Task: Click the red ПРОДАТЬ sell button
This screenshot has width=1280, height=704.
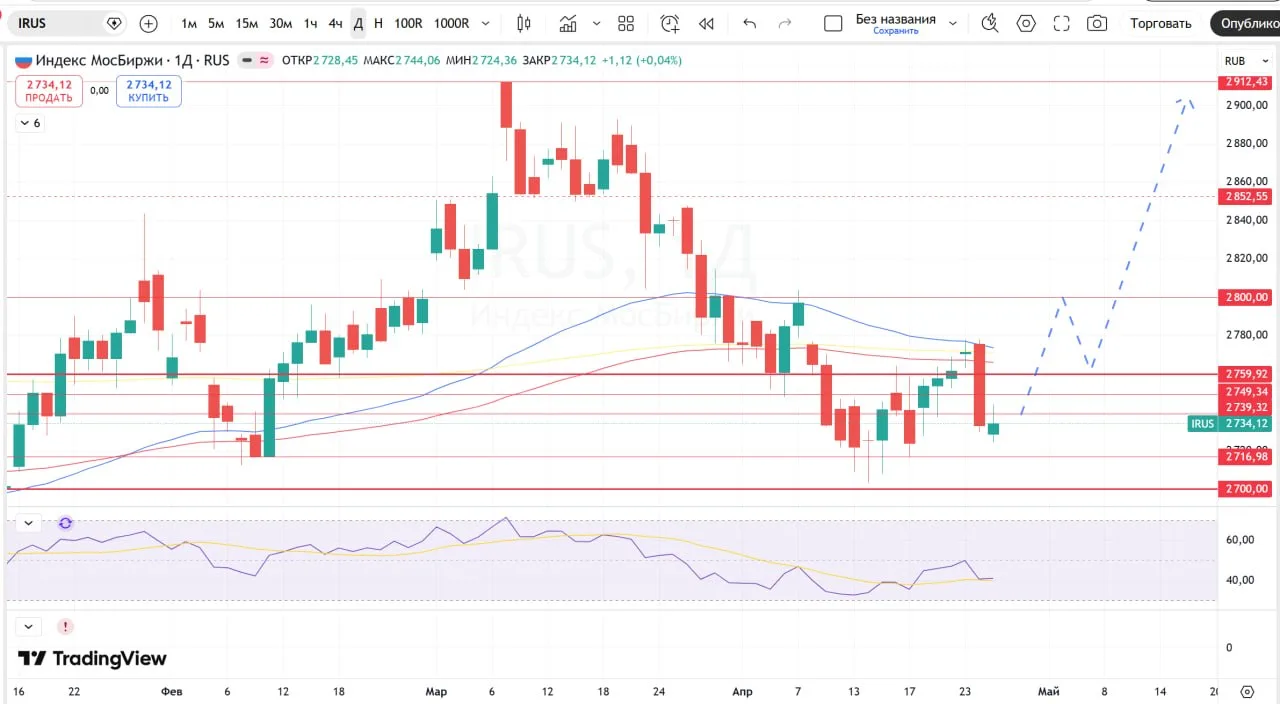Action: click(x=49, y=91)
